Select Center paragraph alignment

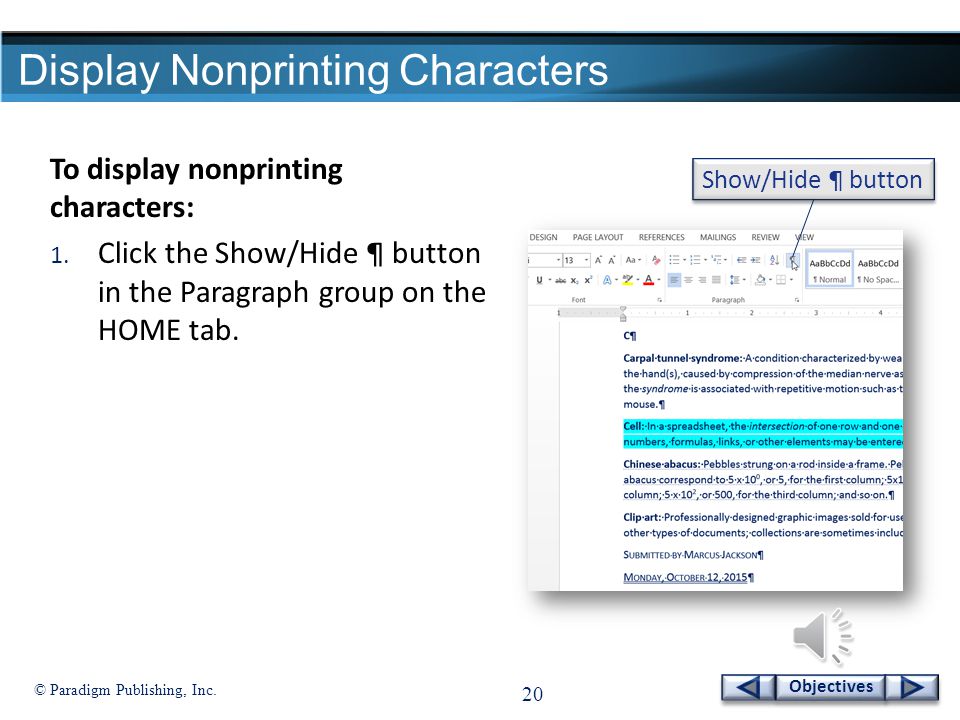click(x=688, y=280)
